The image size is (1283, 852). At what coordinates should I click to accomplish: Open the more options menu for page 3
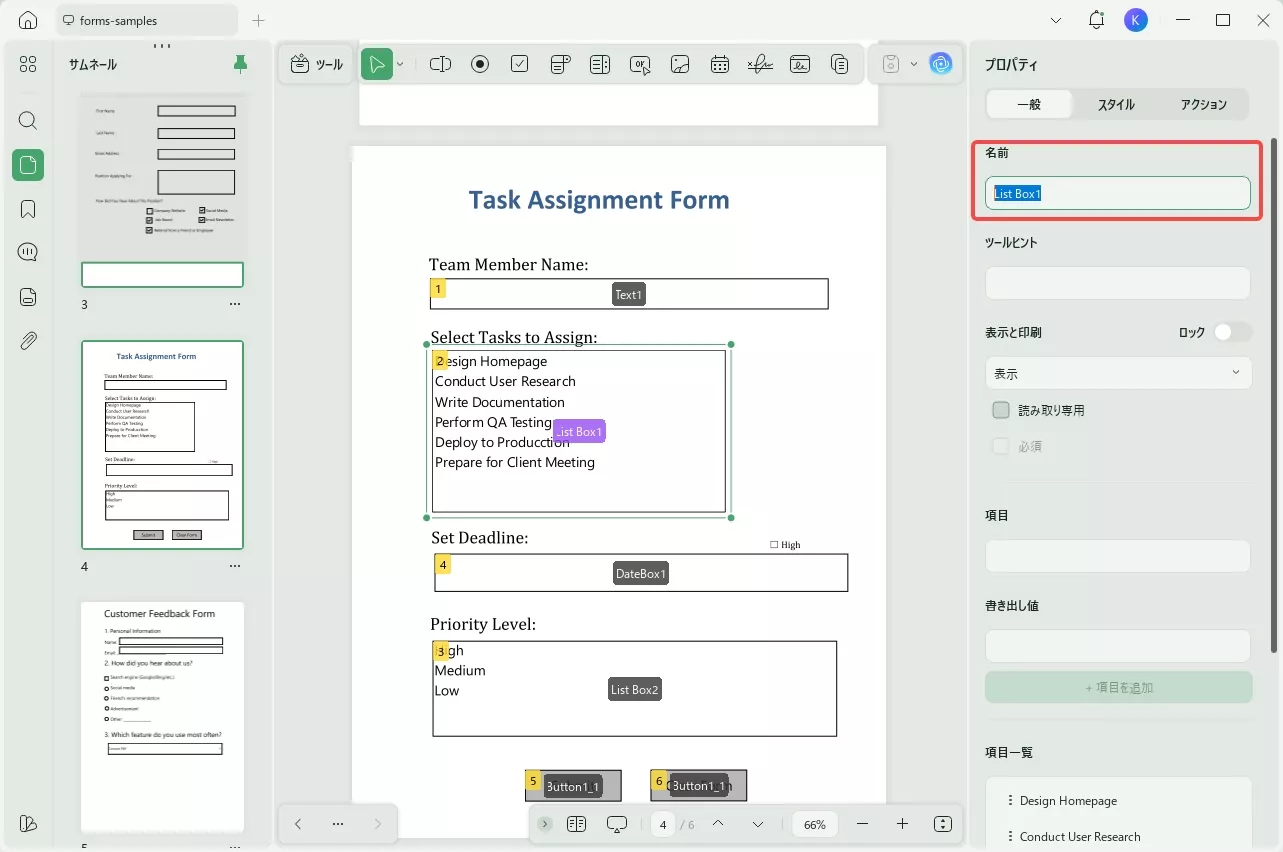click(x=235, y=304)
